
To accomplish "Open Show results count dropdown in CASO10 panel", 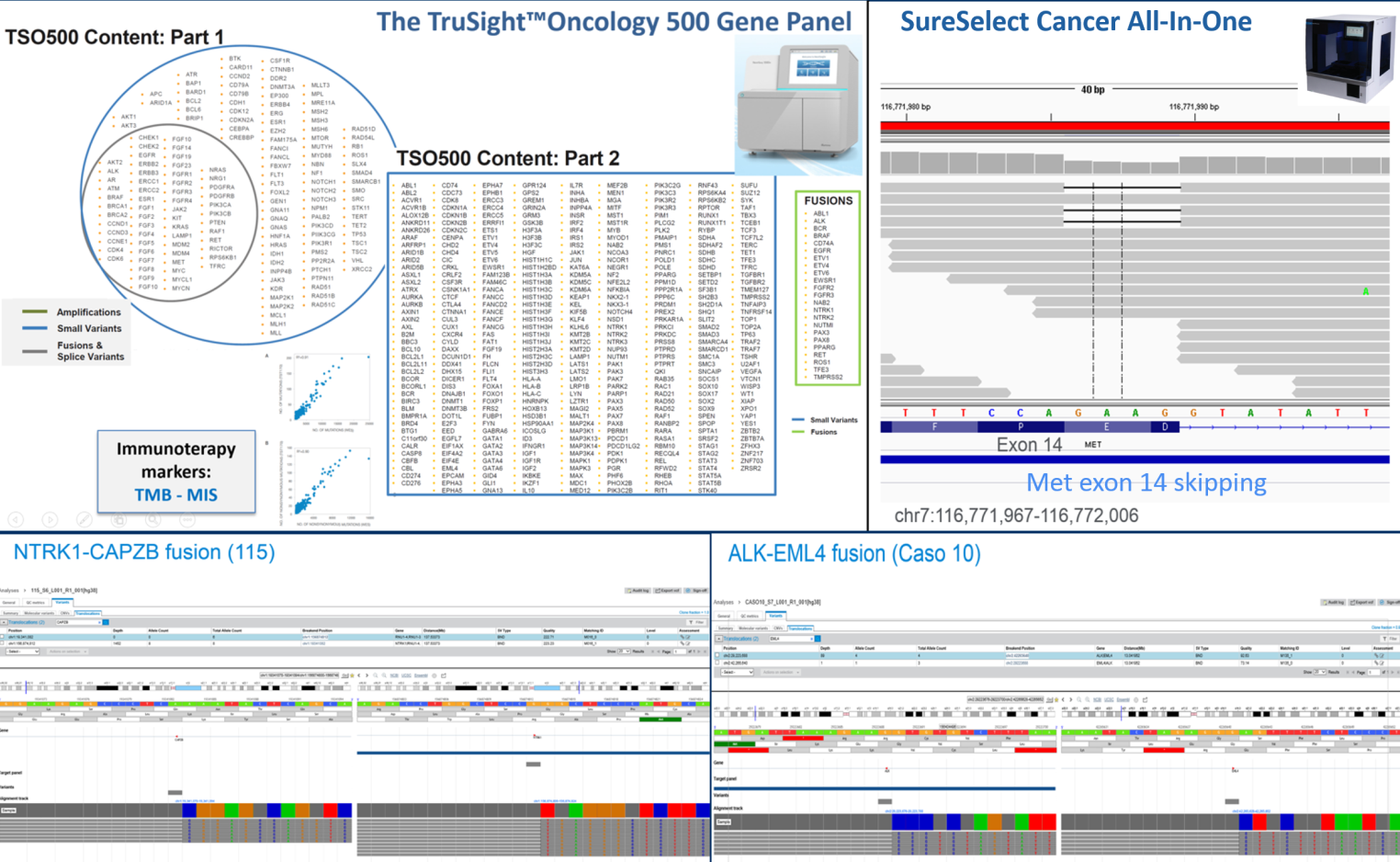I will point(1320,672).
